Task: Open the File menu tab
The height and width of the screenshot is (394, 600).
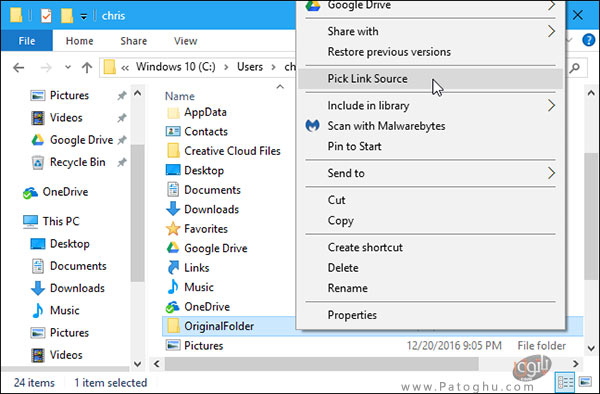Action: click(27, 41)
